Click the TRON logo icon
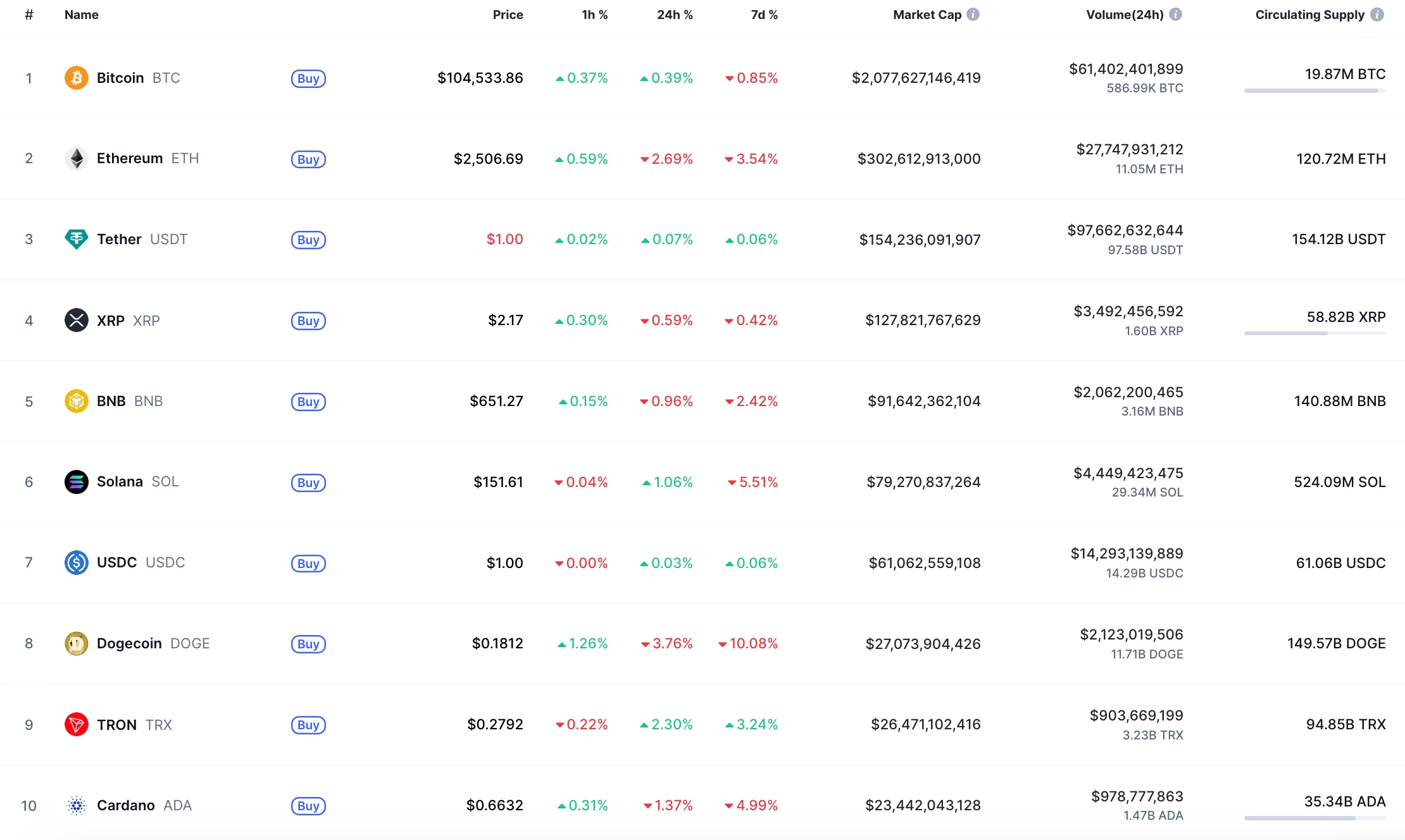 click(77, 724)
